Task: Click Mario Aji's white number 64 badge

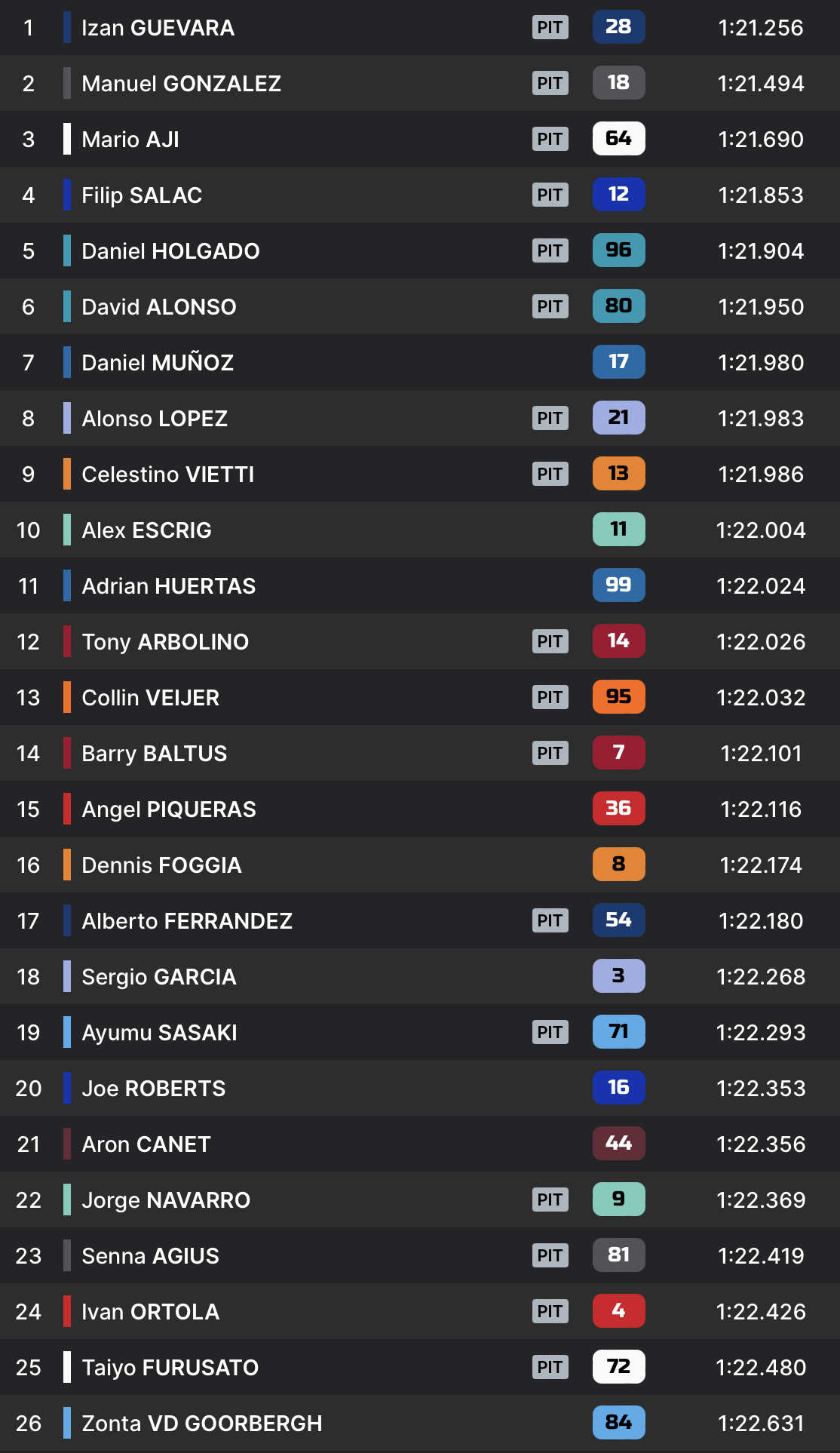Action: point(618,139)
